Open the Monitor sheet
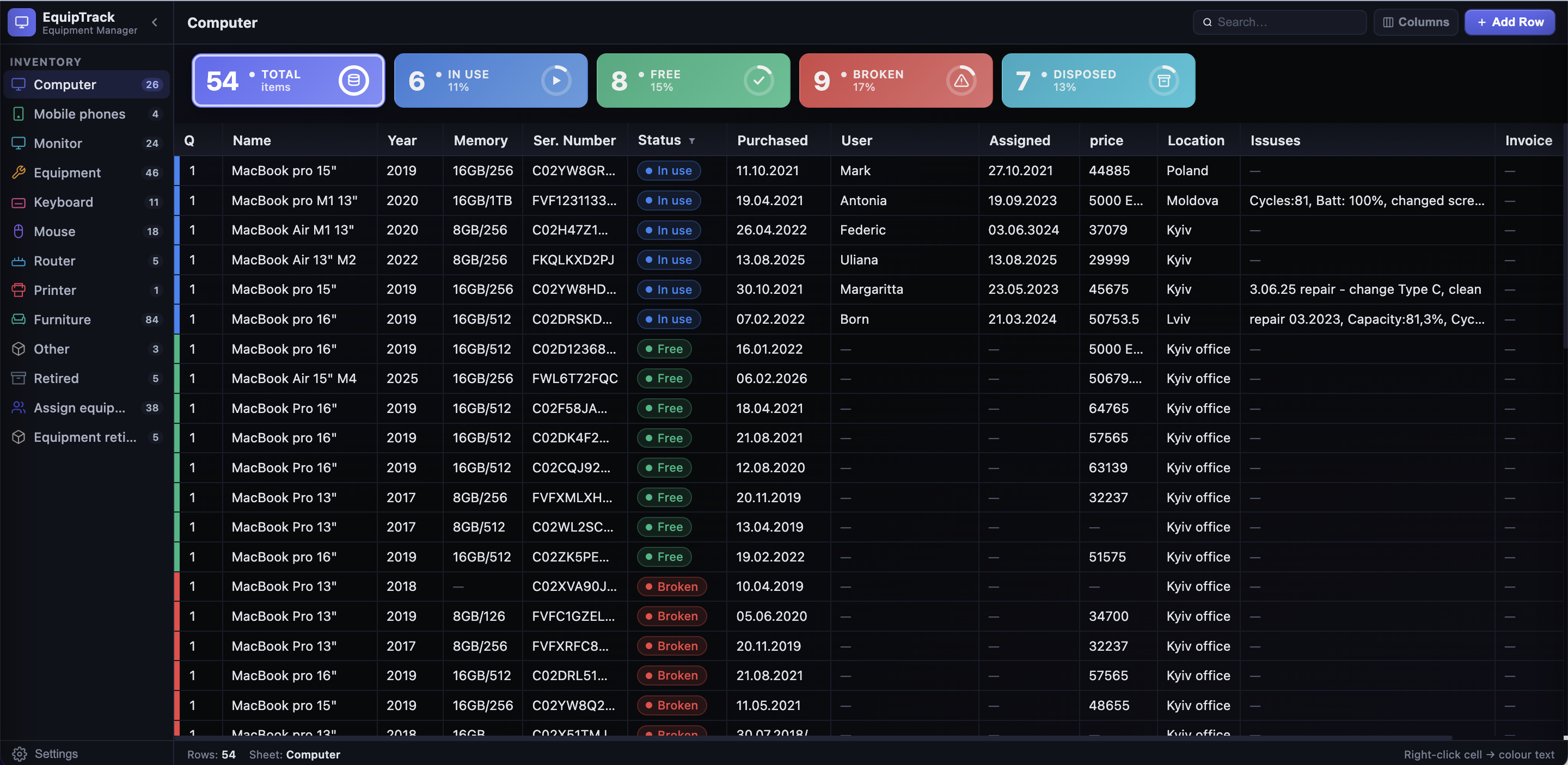Image resolution: width=1568 pixels, height=765 pixels. click(87, 144)
